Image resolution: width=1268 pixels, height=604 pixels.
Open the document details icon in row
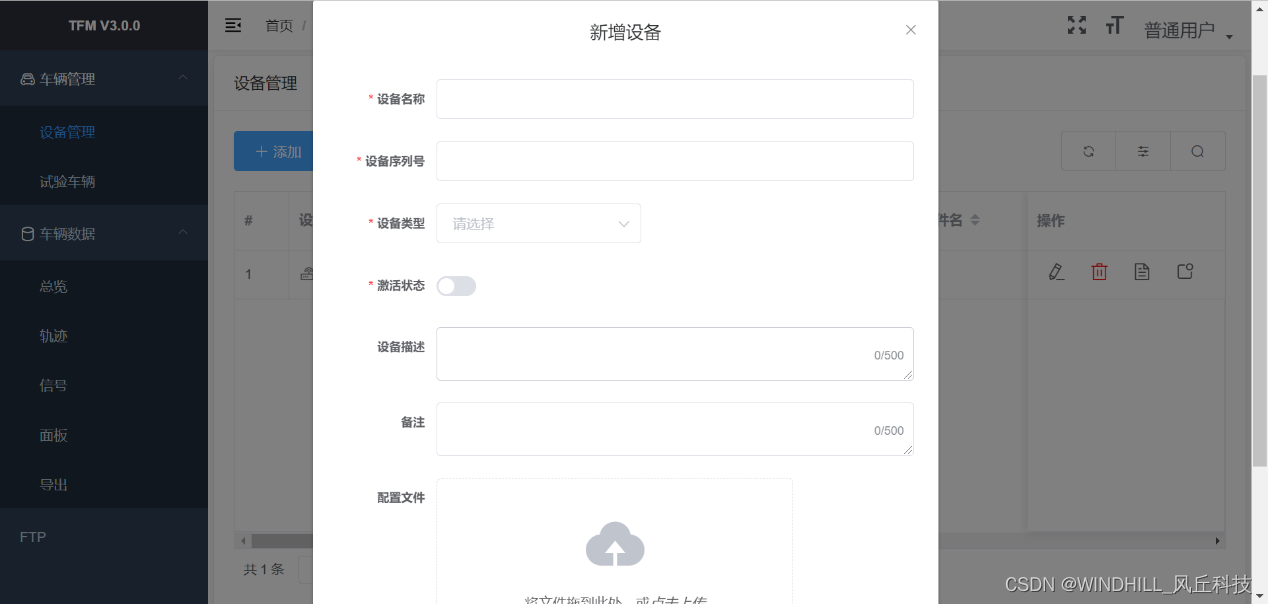[x=1142, y=271]
